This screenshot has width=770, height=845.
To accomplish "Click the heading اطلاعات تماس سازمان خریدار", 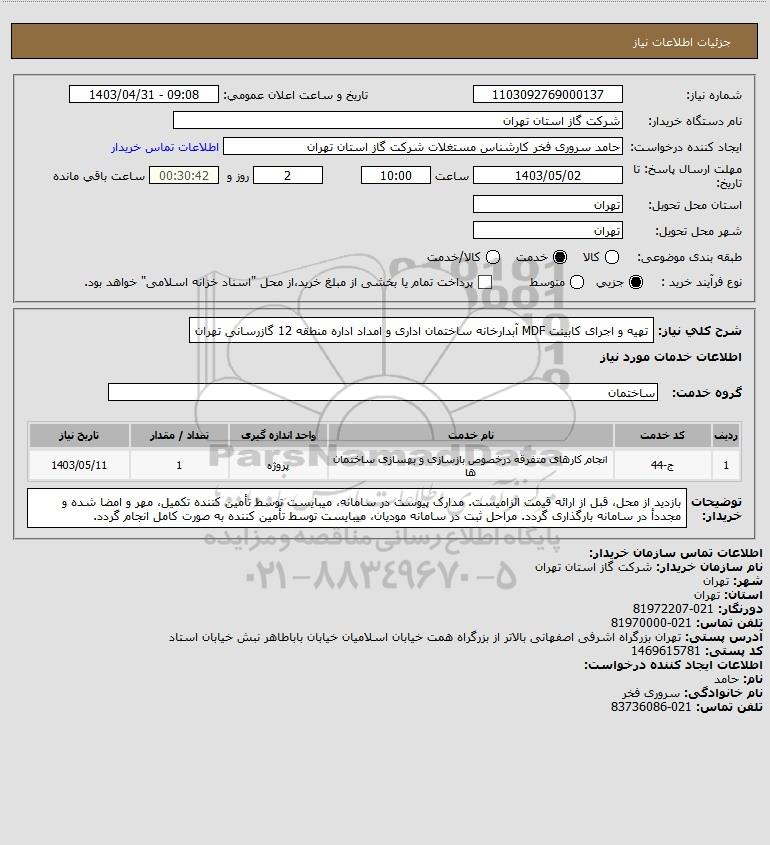I will (676, 553).
